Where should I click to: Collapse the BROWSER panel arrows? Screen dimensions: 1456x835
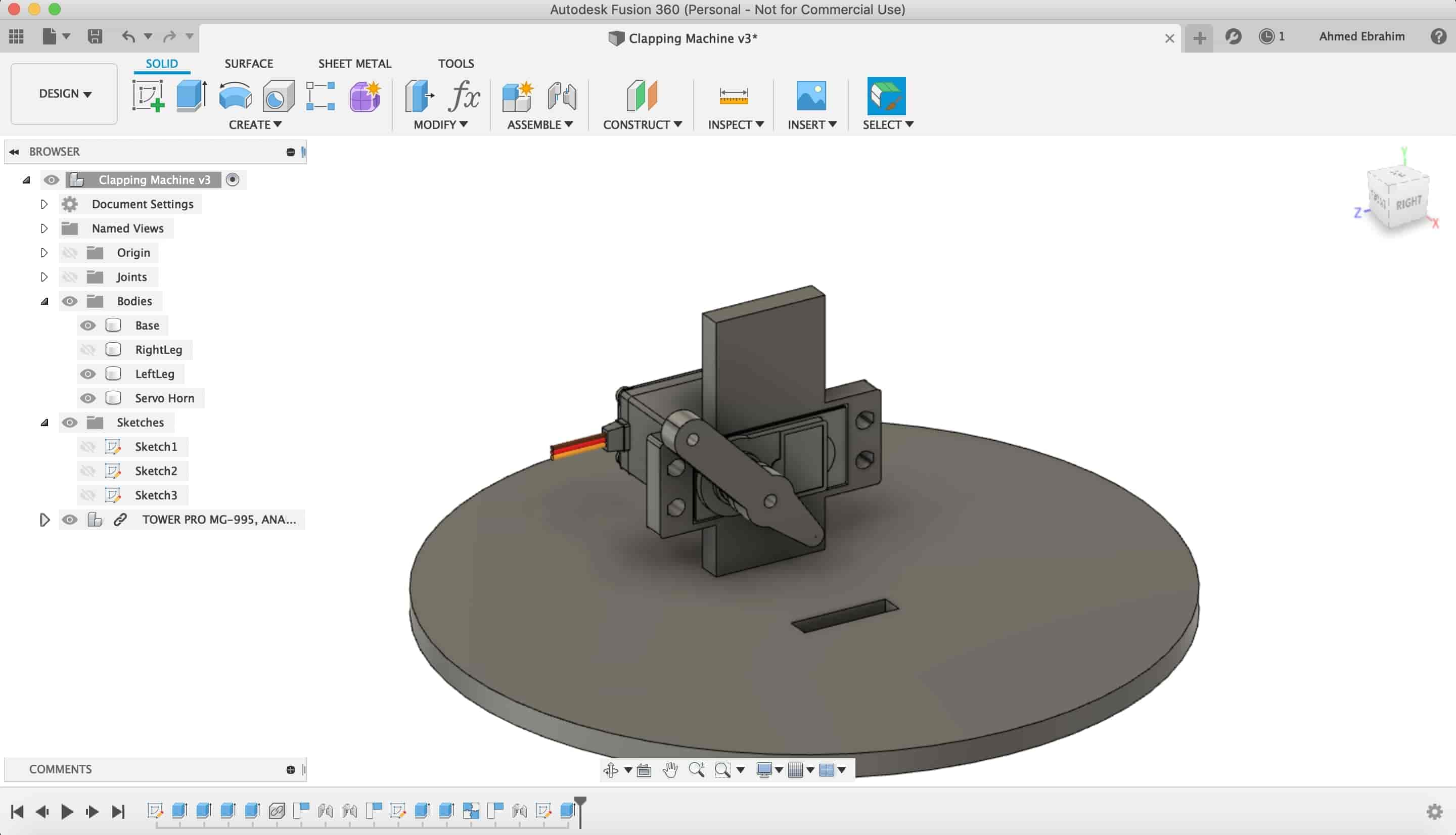click(x=14, y=152)
